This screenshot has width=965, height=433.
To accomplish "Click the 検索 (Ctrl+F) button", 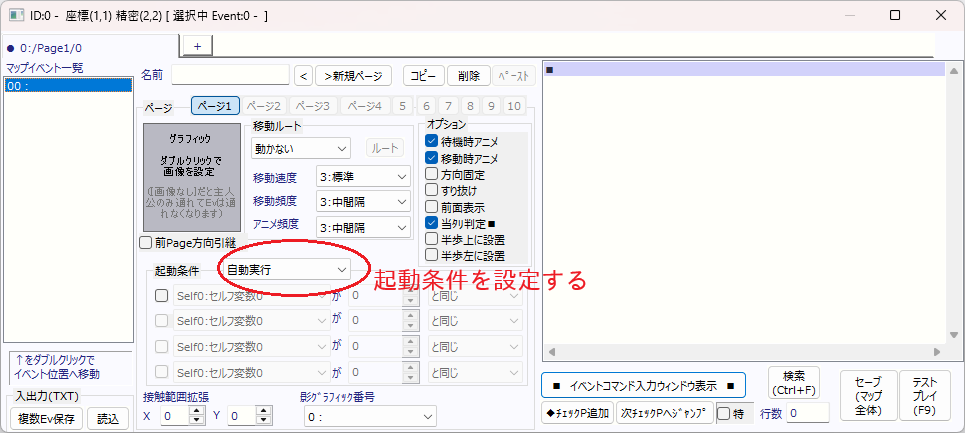I will pos(794,382).
